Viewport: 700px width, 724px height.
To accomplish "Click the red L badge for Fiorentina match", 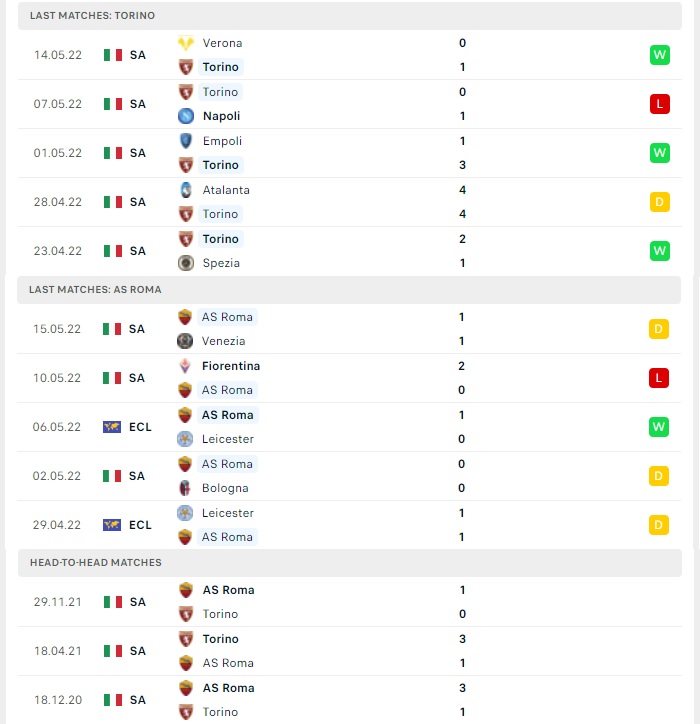I will click(658, 378).
